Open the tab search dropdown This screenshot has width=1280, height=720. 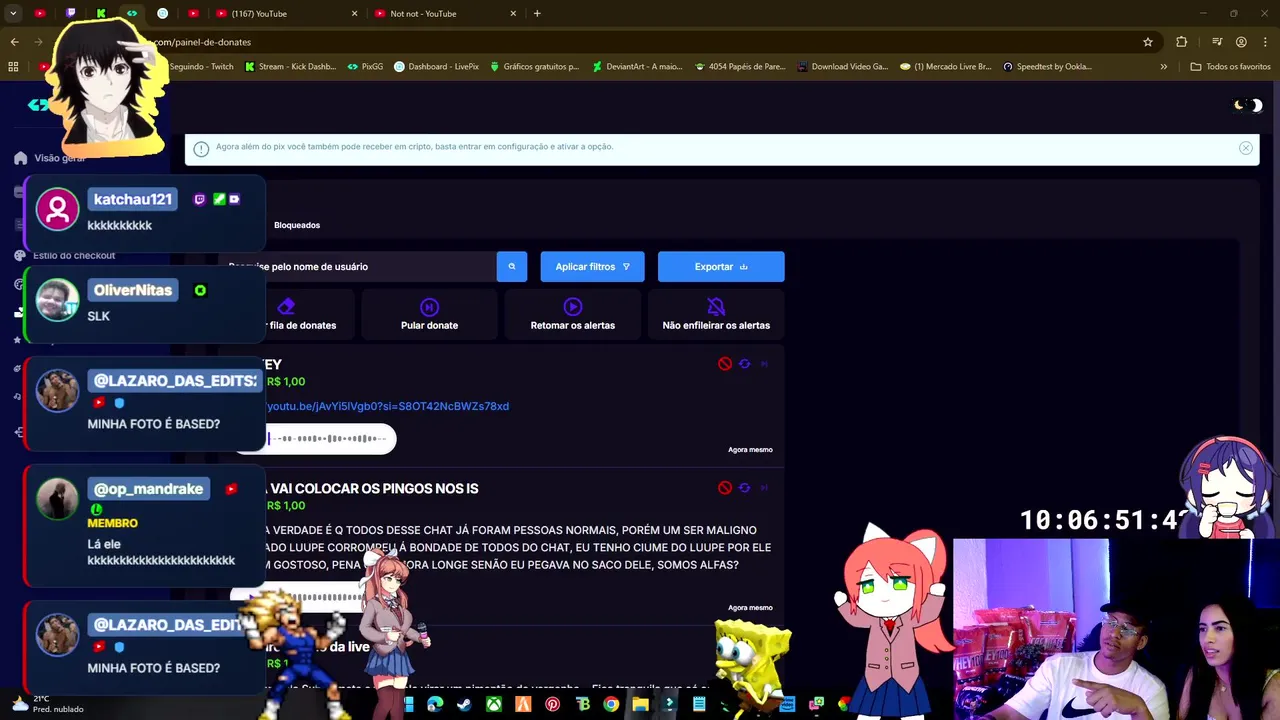(x=13, y=13)
